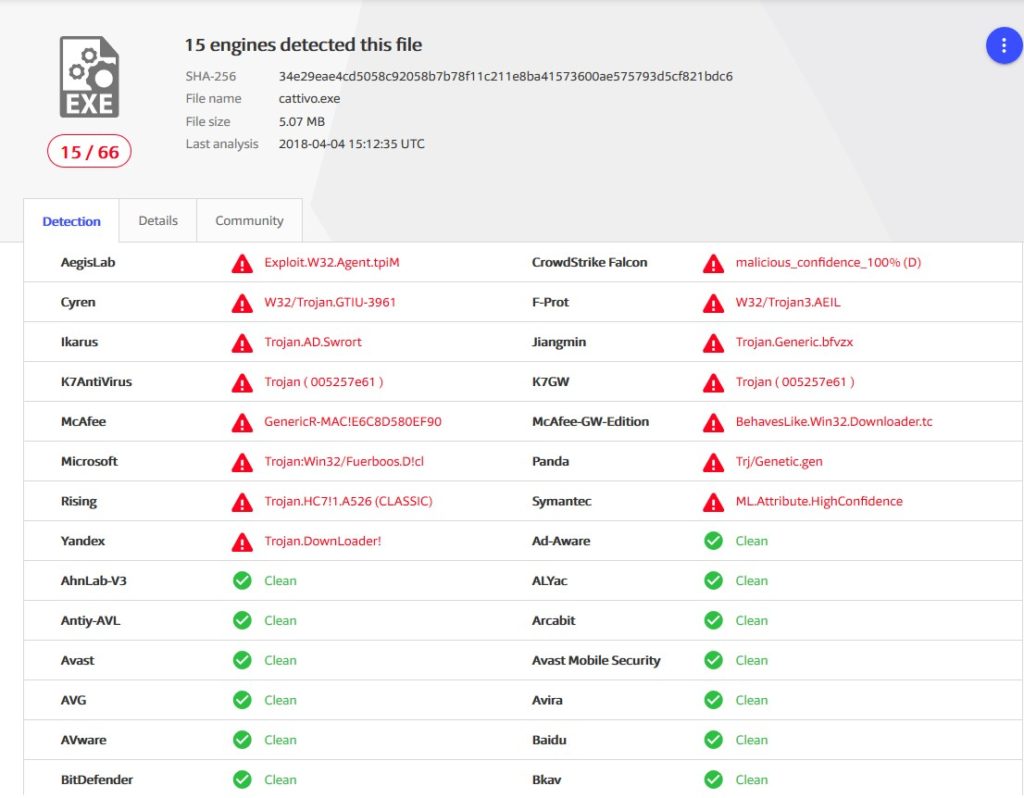Click the 15 / 66 detection score badge
The image size is (1024, 798).
coord(89,152)
